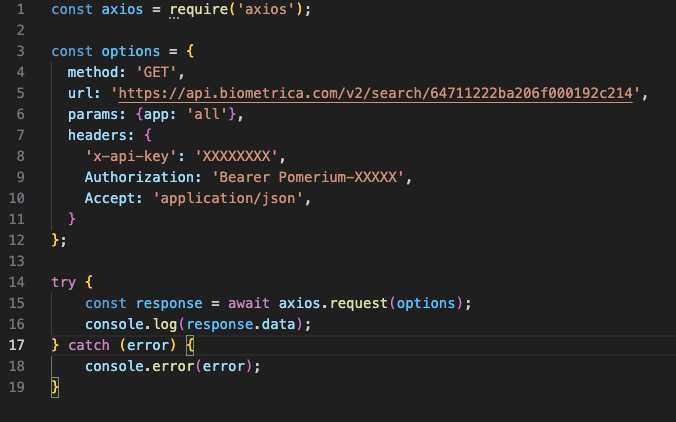This screenshot has width=676, height=422.
Task: Click the 'x-api-key' header name
Action: (131, 156)
